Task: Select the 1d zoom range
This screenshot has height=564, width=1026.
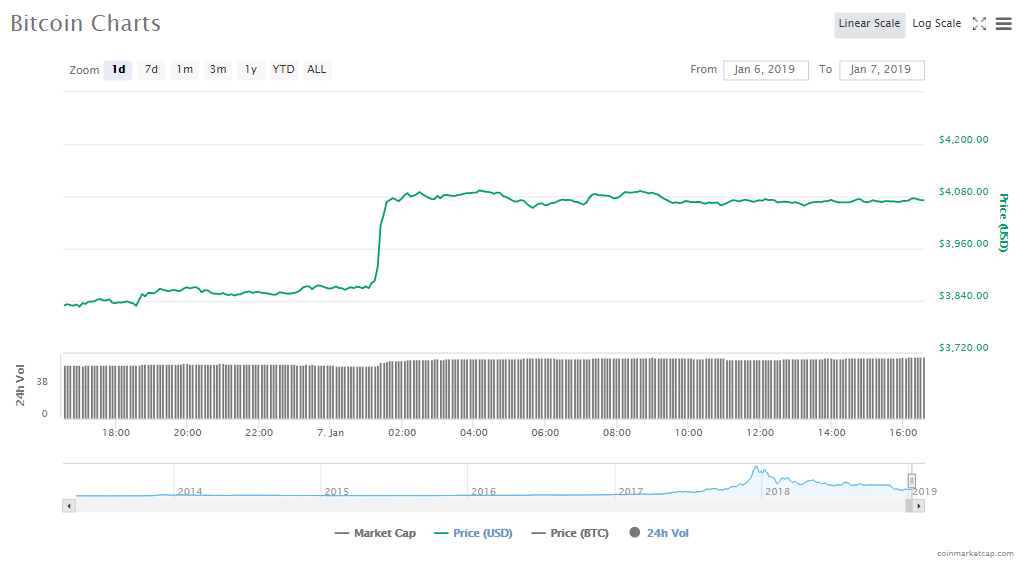Action: 118,70
